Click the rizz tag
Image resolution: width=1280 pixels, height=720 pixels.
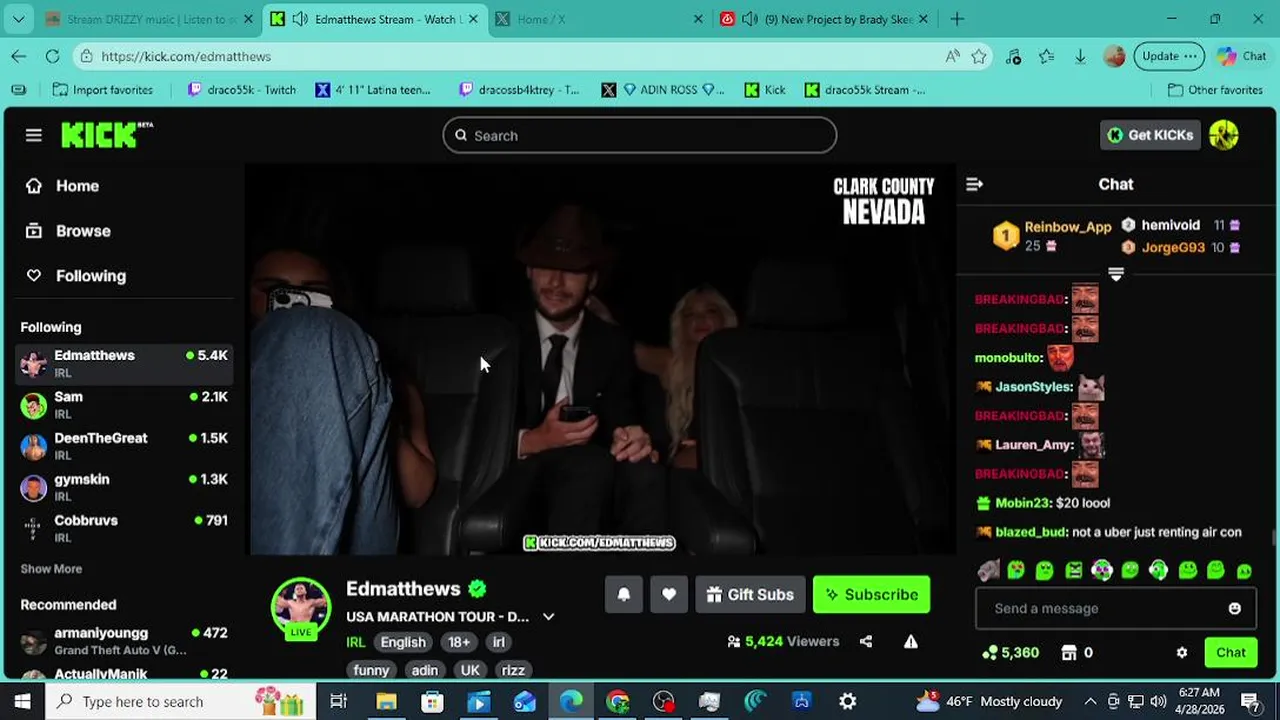[513, 670]
